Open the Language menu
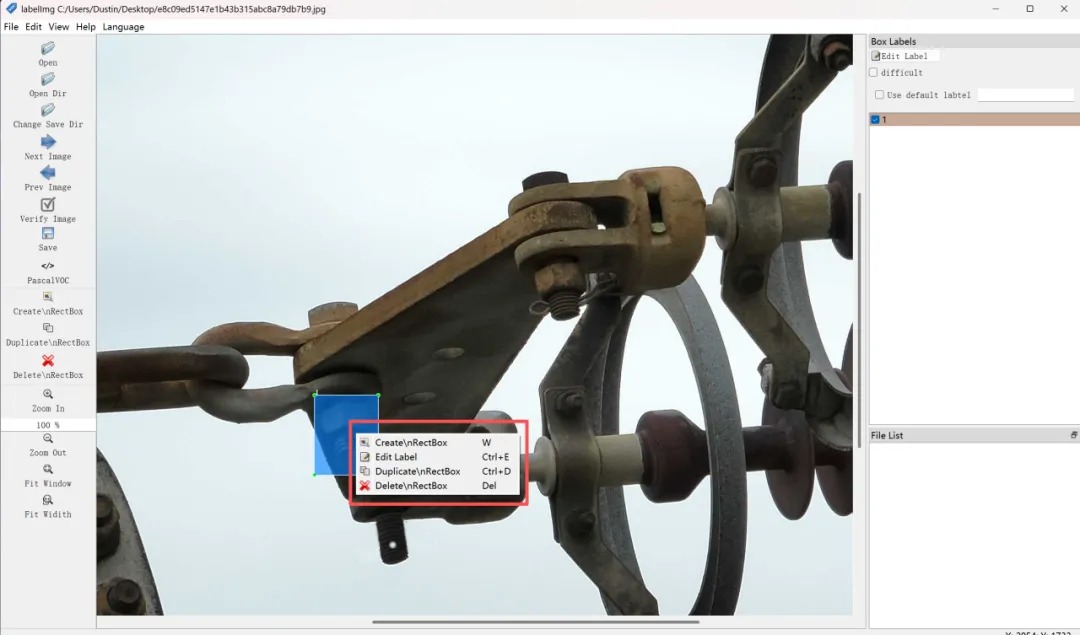The width and height of the screenshot is (1080, 635). click(x=123, y=27)
